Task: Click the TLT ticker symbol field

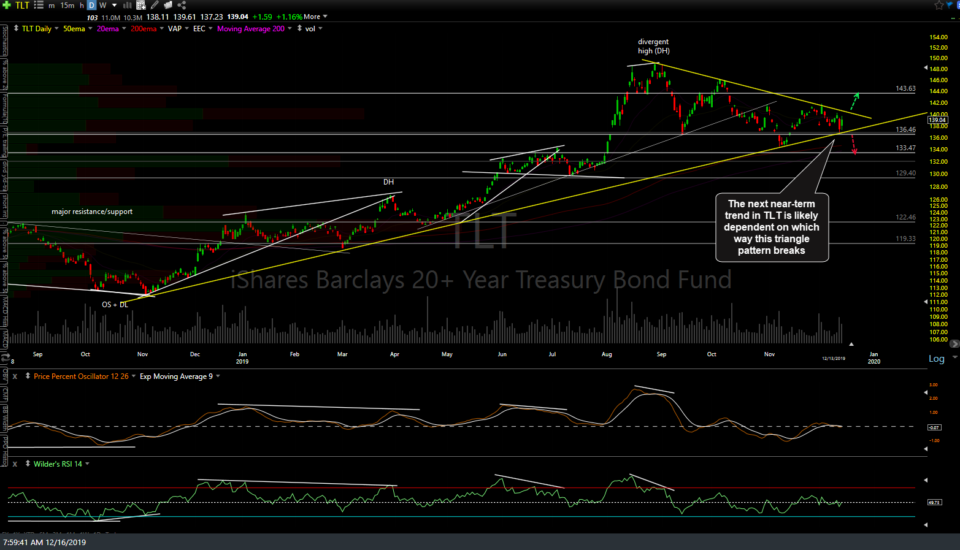Action: point(22,5)
